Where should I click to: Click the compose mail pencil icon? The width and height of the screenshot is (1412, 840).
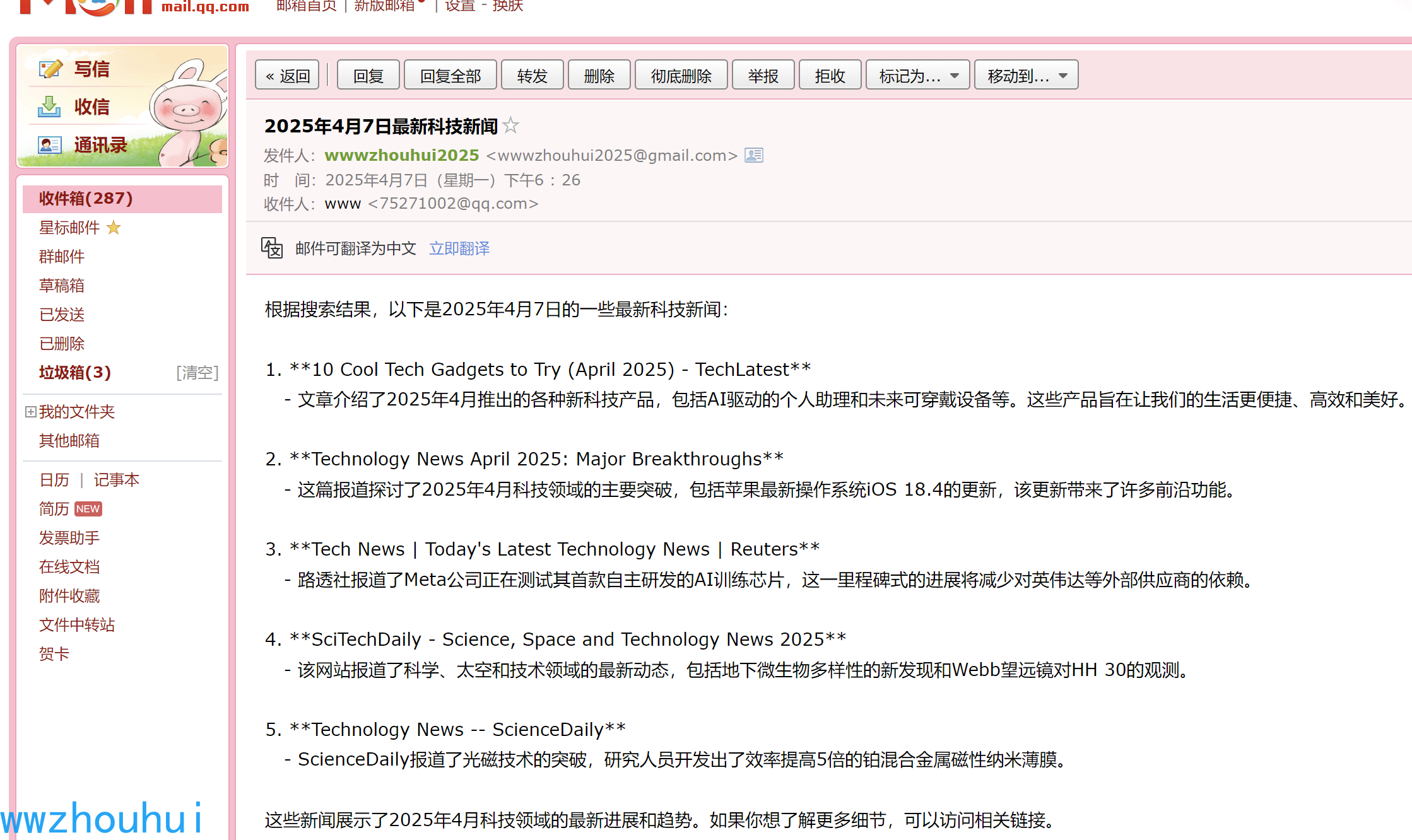[50, 69]
